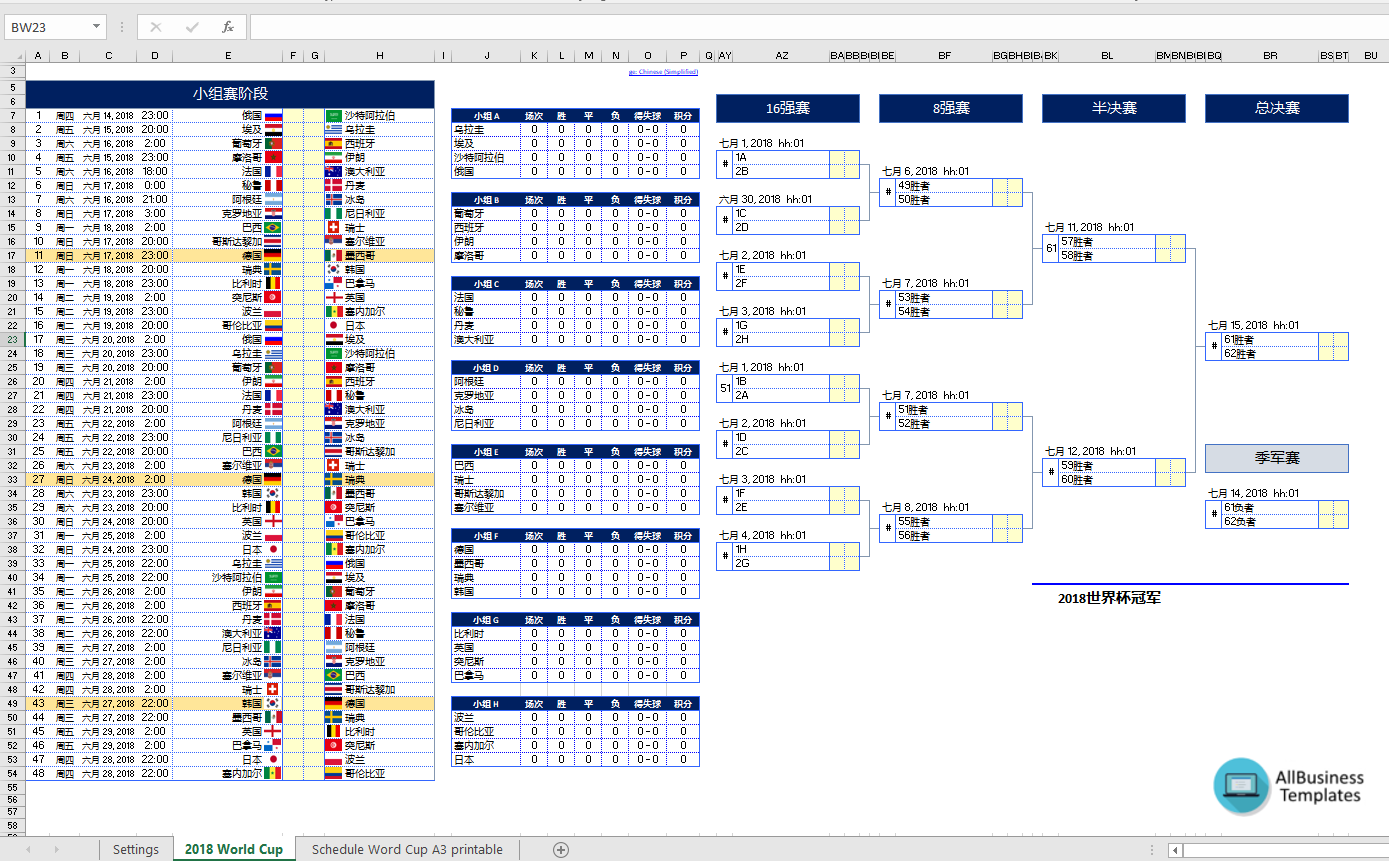Click the 季军赛 header button
Viewport: 1389px width, 861px height.
click(x=1276, y=458)
